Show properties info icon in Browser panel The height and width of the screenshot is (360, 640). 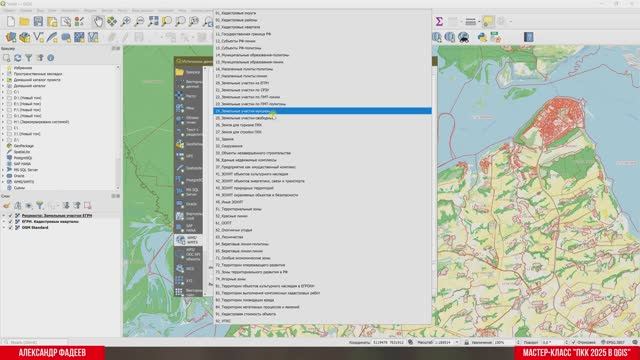tap(51, 58)
